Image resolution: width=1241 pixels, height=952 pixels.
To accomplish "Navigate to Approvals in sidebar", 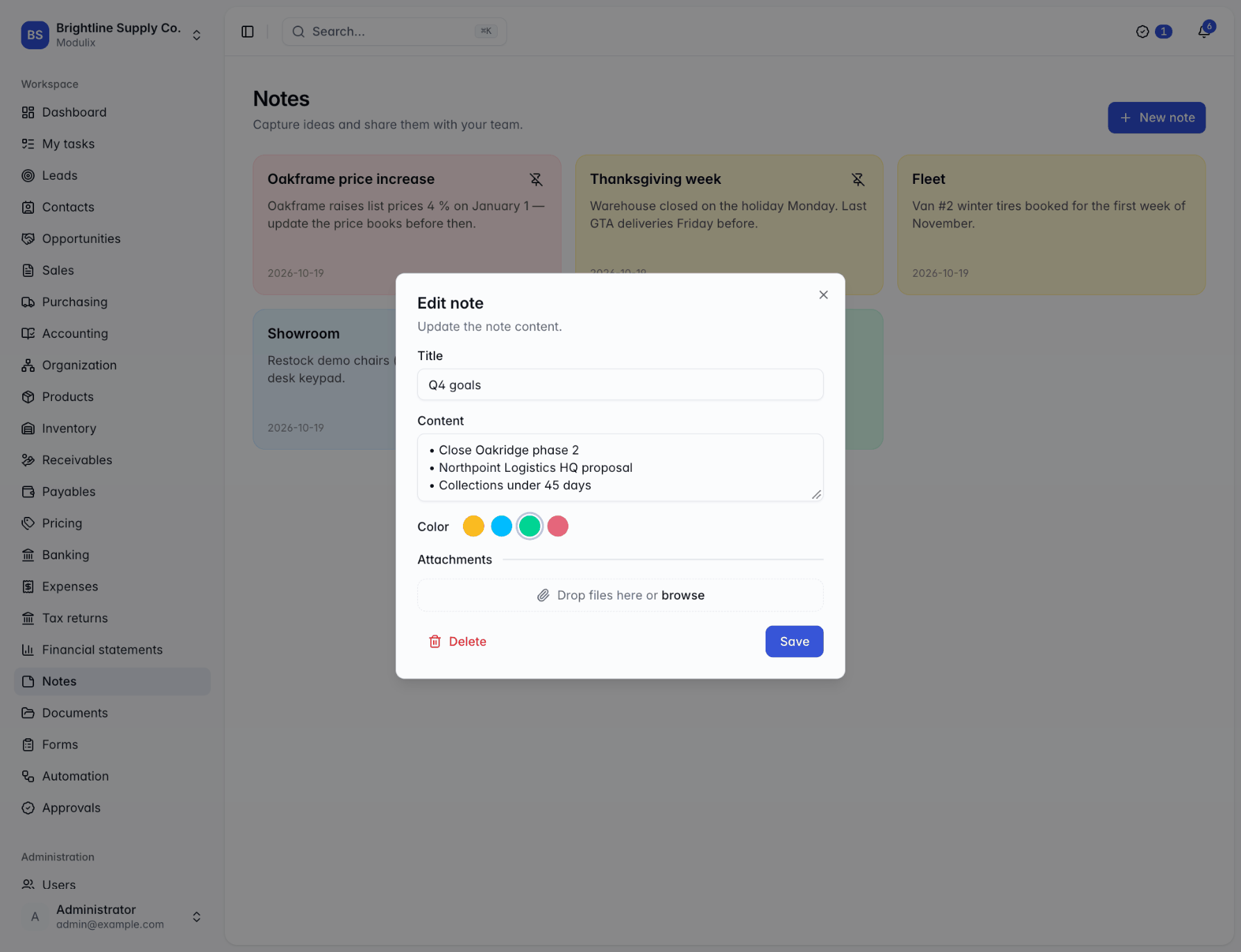I will 112,808.
